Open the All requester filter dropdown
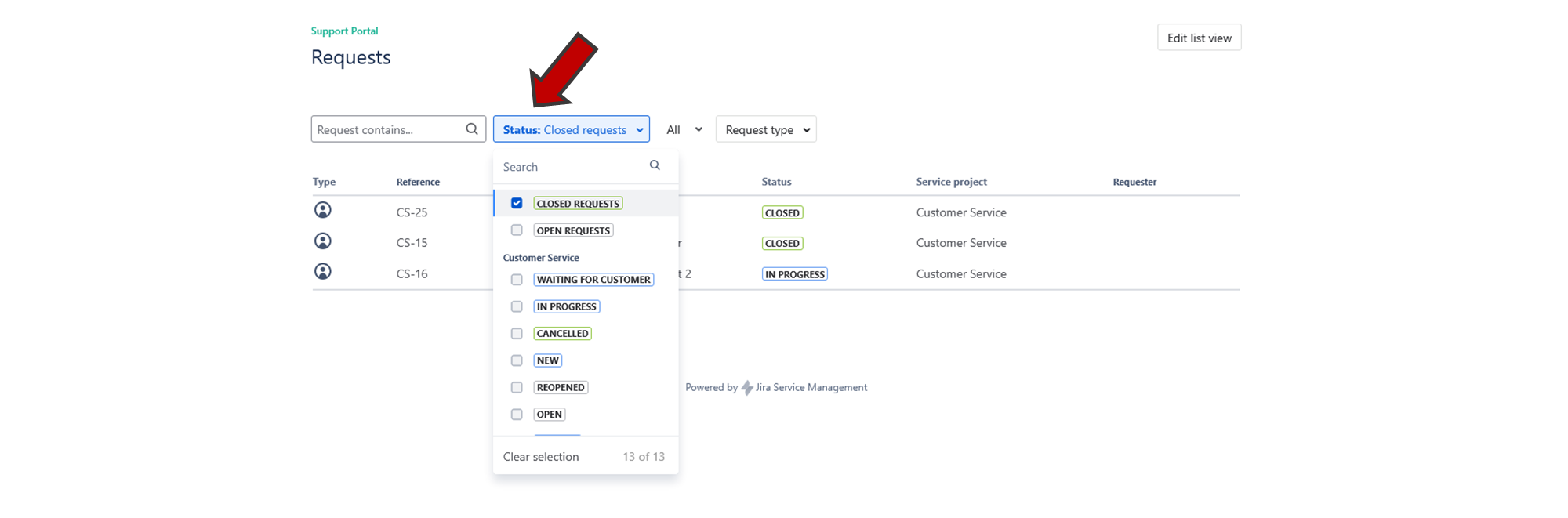Screen dimensions: 1568x518 tap(684, 129)
